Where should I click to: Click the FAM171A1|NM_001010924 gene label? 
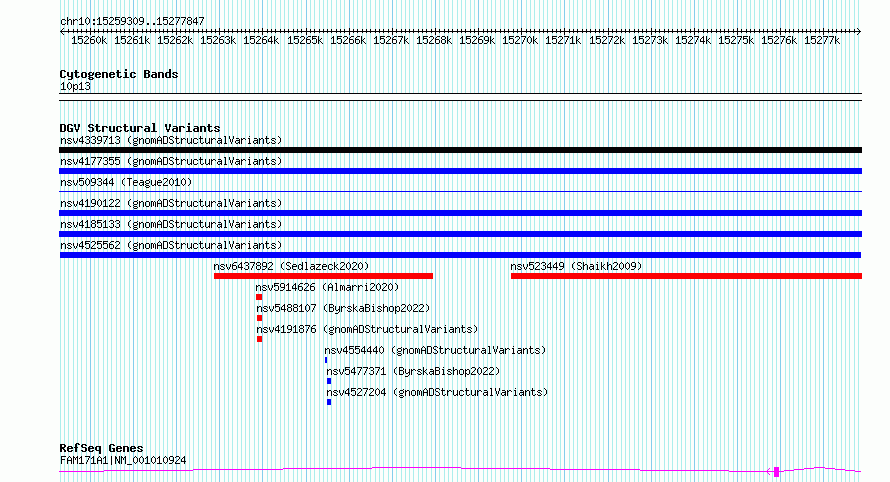pos(123,460)
